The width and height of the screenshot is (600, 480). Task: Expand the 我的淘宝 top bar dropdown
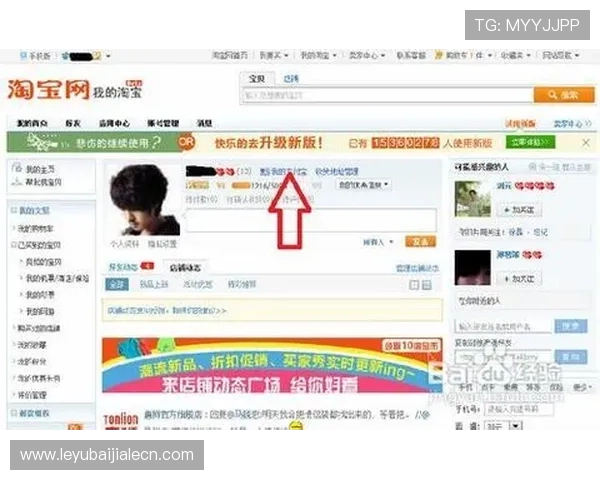click(x=334, y=56)
